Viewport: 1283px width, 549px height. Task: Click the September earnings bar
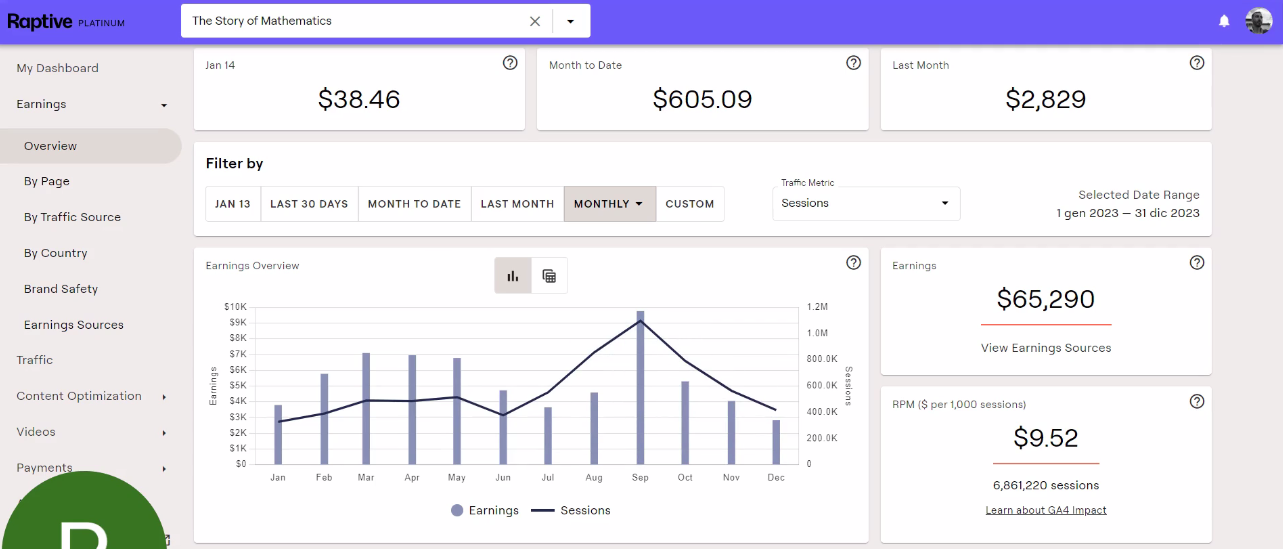640,387
